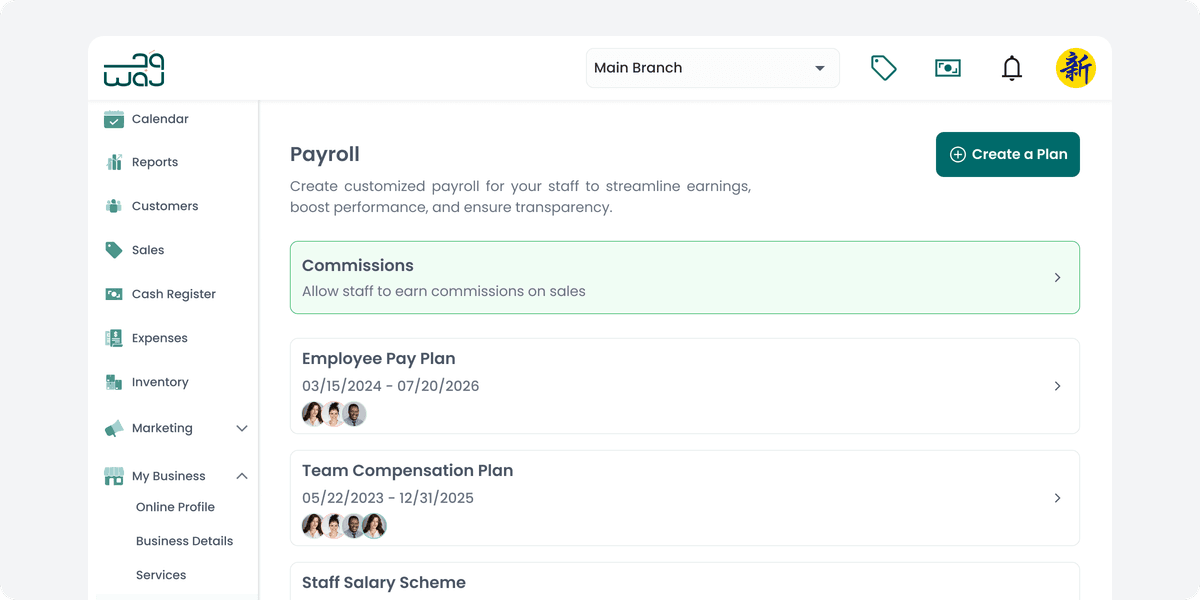Open Business Details from sidebar
The height and width of the screenshot is (600, 1200).
pos(184,541)
